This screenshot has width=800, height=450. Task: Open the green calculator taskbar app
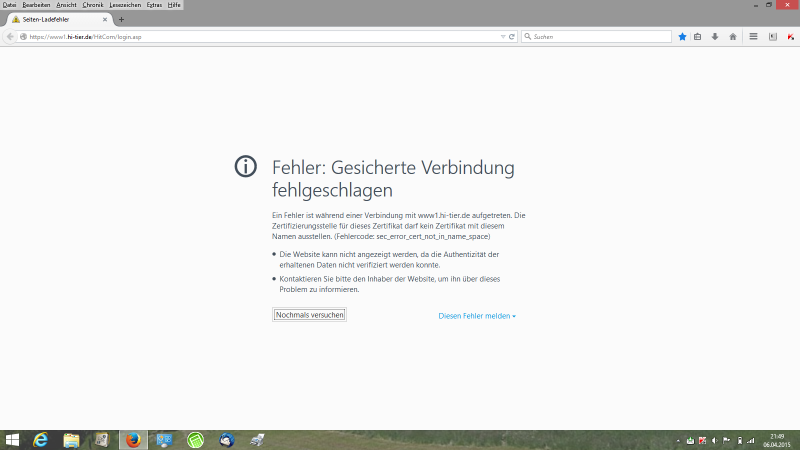click(x=195, y=440)
